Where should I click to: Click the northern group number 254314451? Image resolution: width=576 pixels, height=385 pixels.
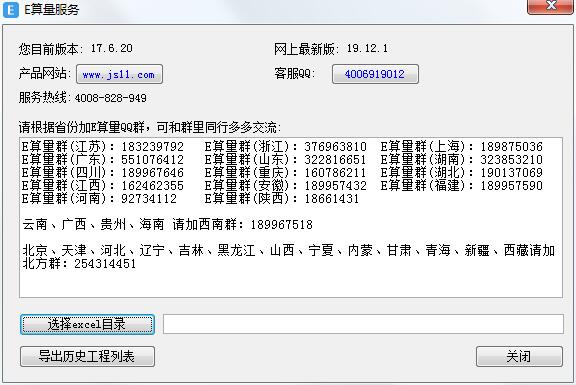(105, 263)
